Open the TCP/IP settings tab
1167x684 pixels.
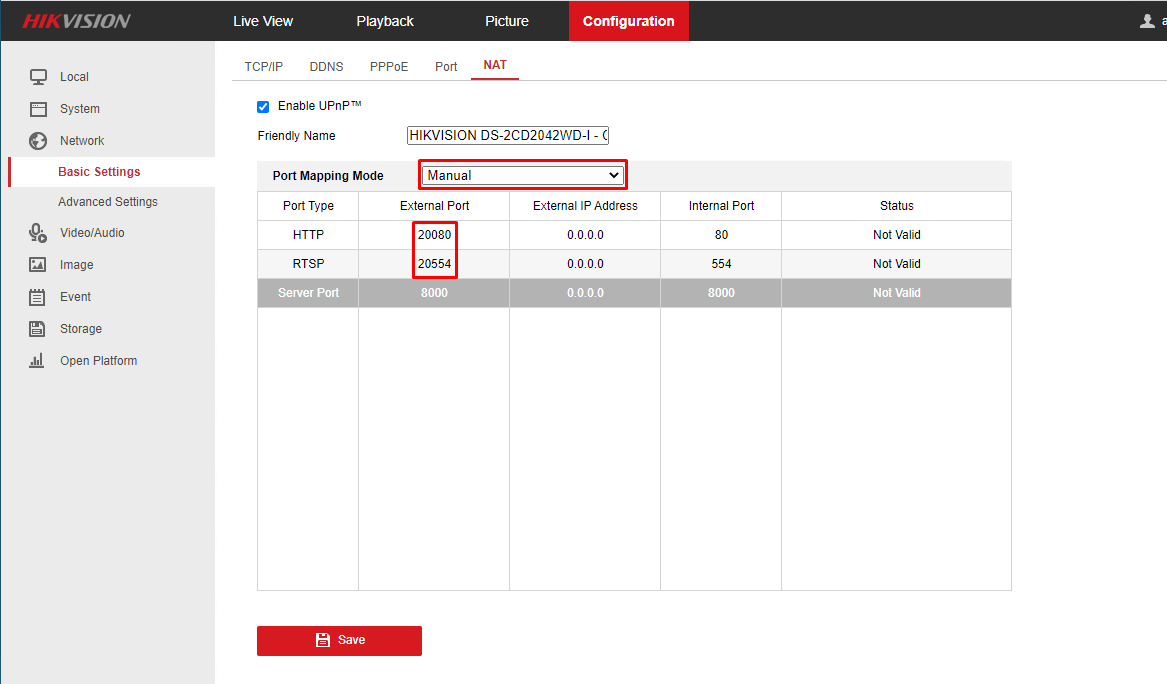pyautogui.click(x=263, y=65)
